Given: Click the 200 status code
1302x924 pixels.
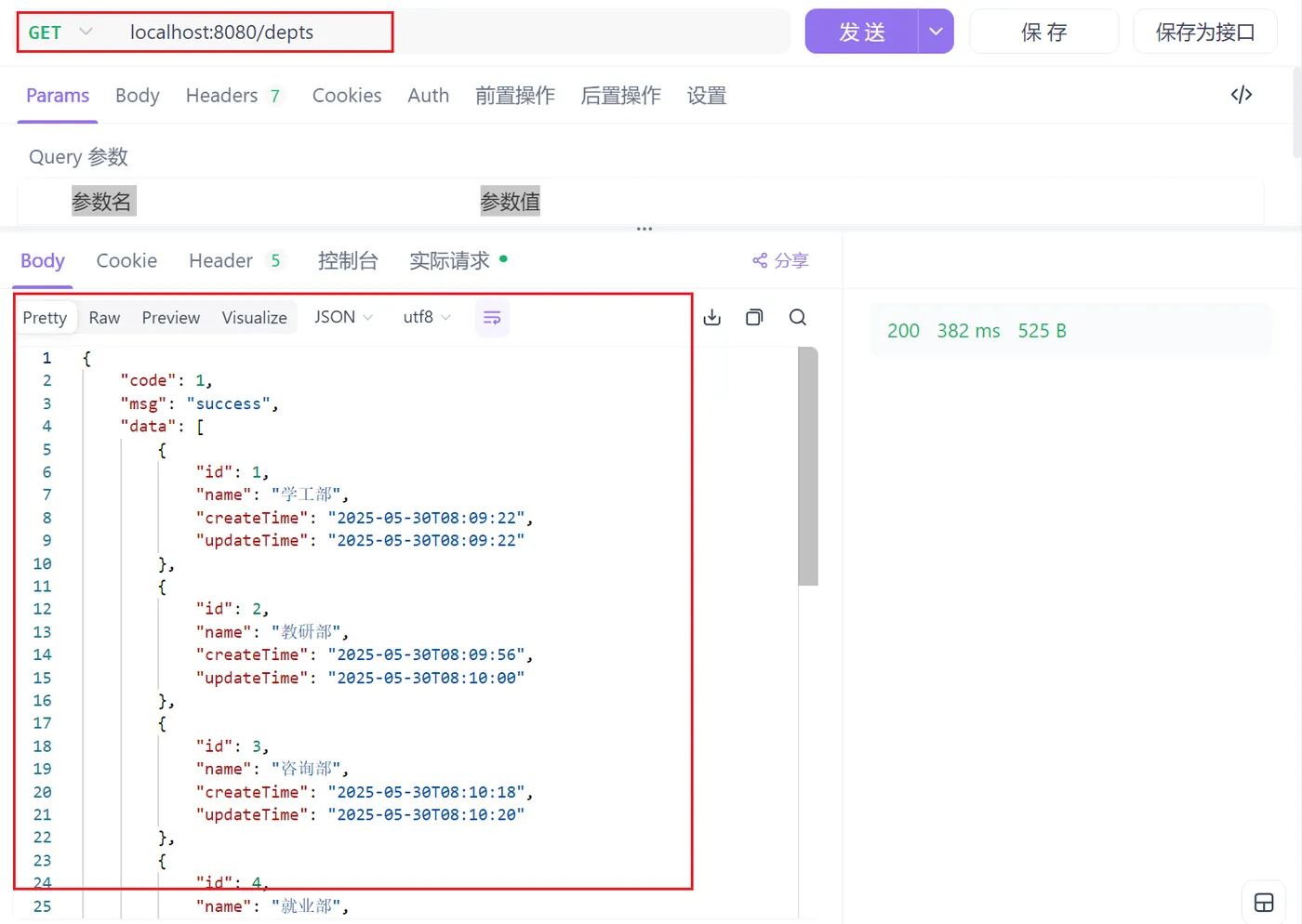Looking at the screenshot, I should 903,331.
